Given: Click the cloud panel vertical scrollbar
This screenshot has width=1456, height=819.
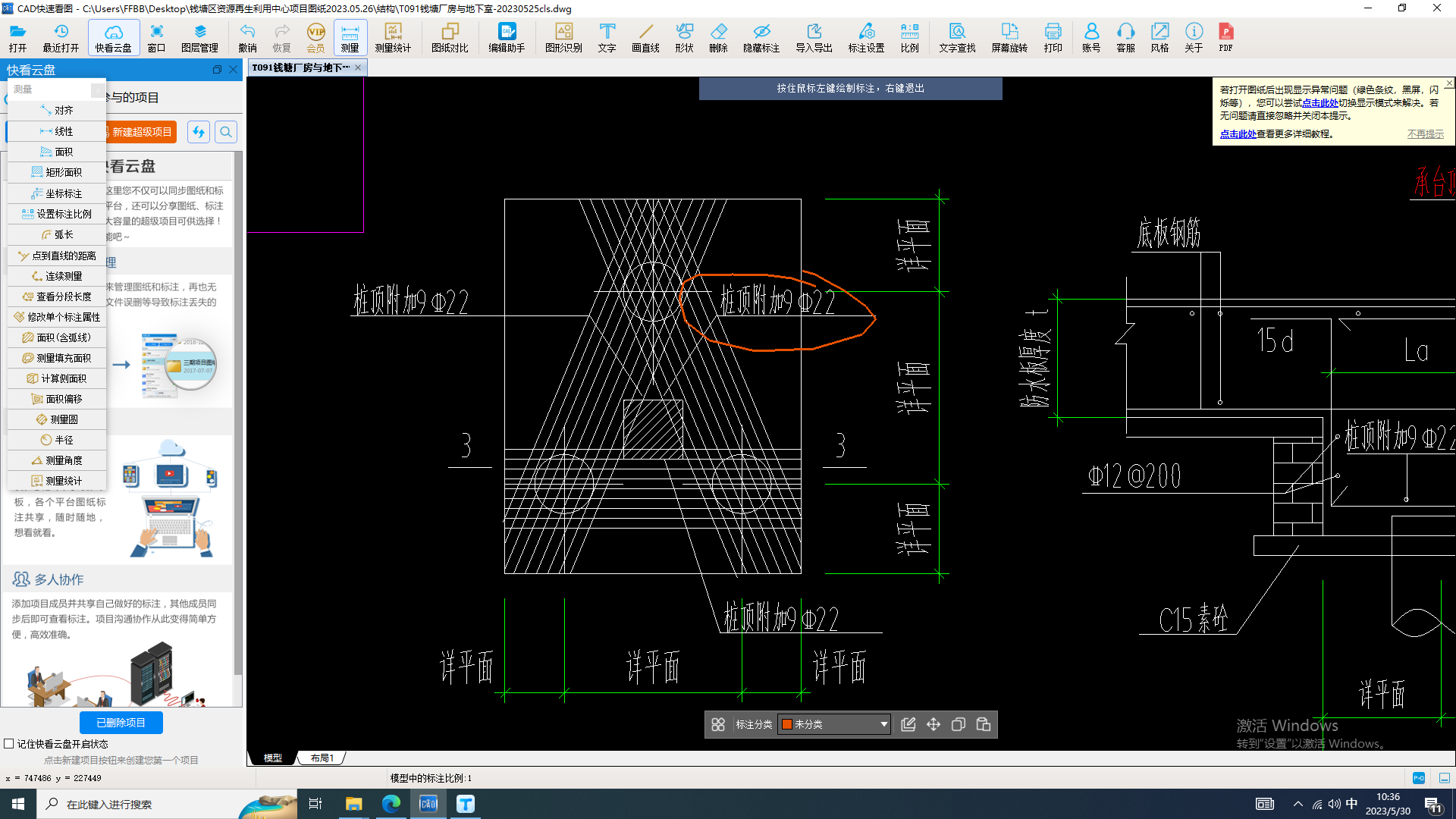Looking at the screenshot, I should click(238, 413).
